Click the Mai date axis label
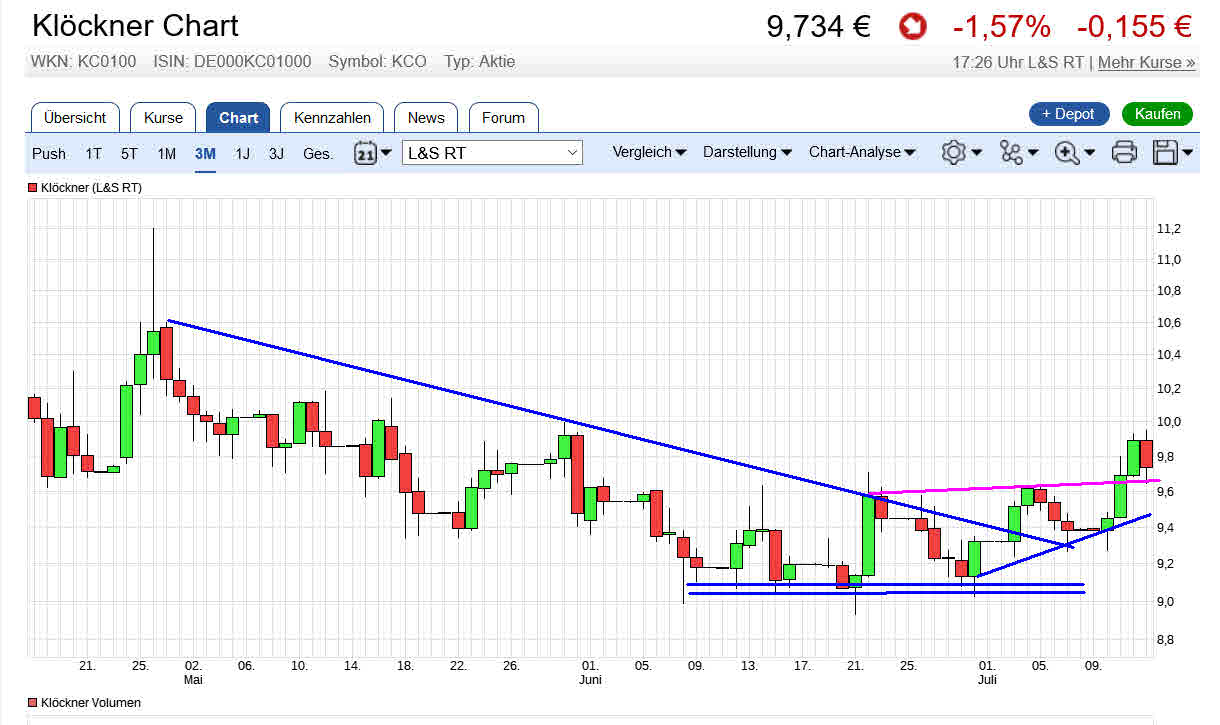This screenshot has width=1220, height=725. (x=193, y=679)
